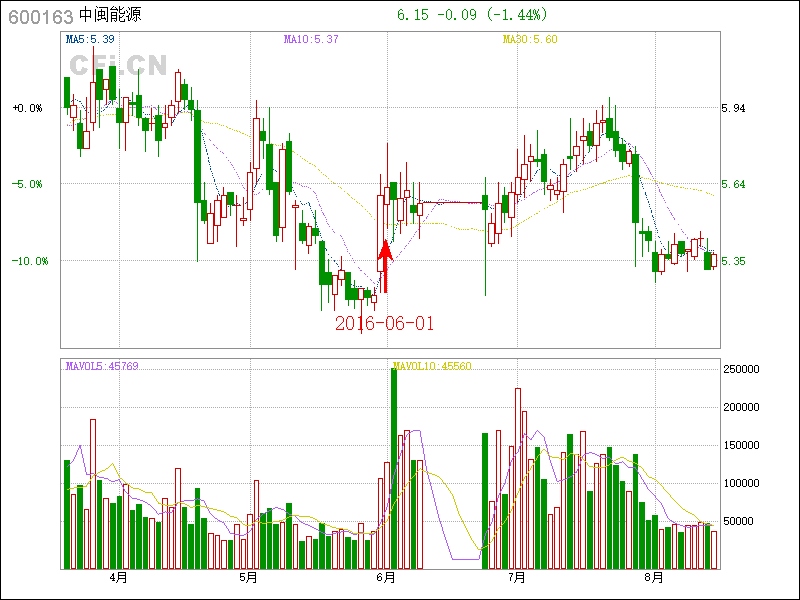
Task: Click the CF.CN watermark logo
Action: point(117,66)
